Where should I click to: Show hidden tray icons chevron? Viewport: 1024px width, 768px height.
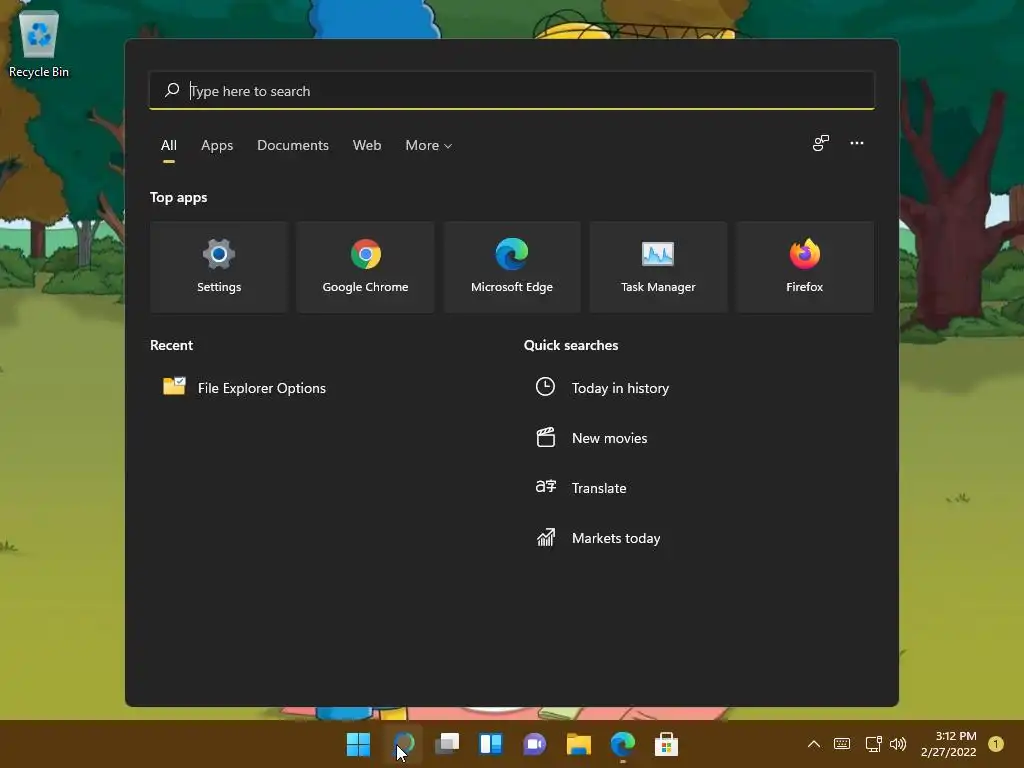814,744
